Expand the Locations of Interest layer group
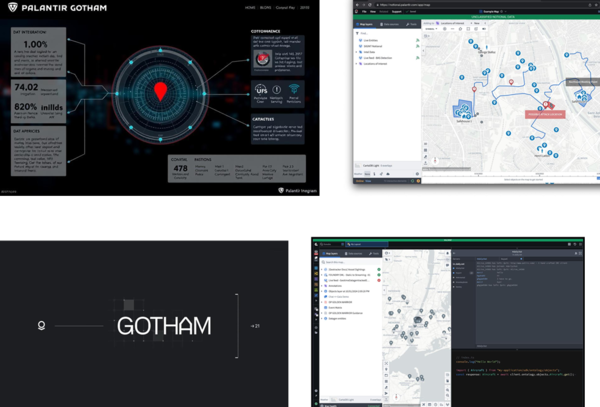The width and height of the screenshot is (600, 407). point(356,64)
